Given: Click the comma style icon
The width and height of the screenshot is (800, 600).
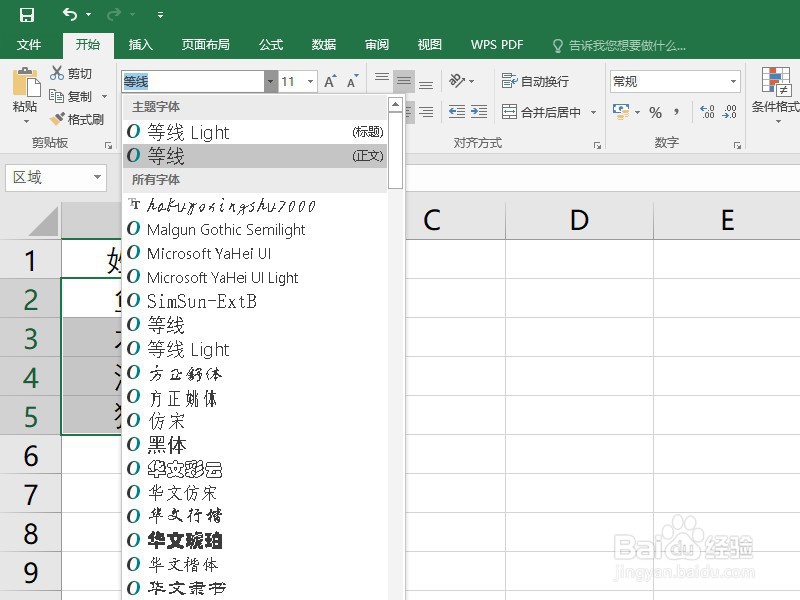Looking at the screenshot, I should point(677,111).
